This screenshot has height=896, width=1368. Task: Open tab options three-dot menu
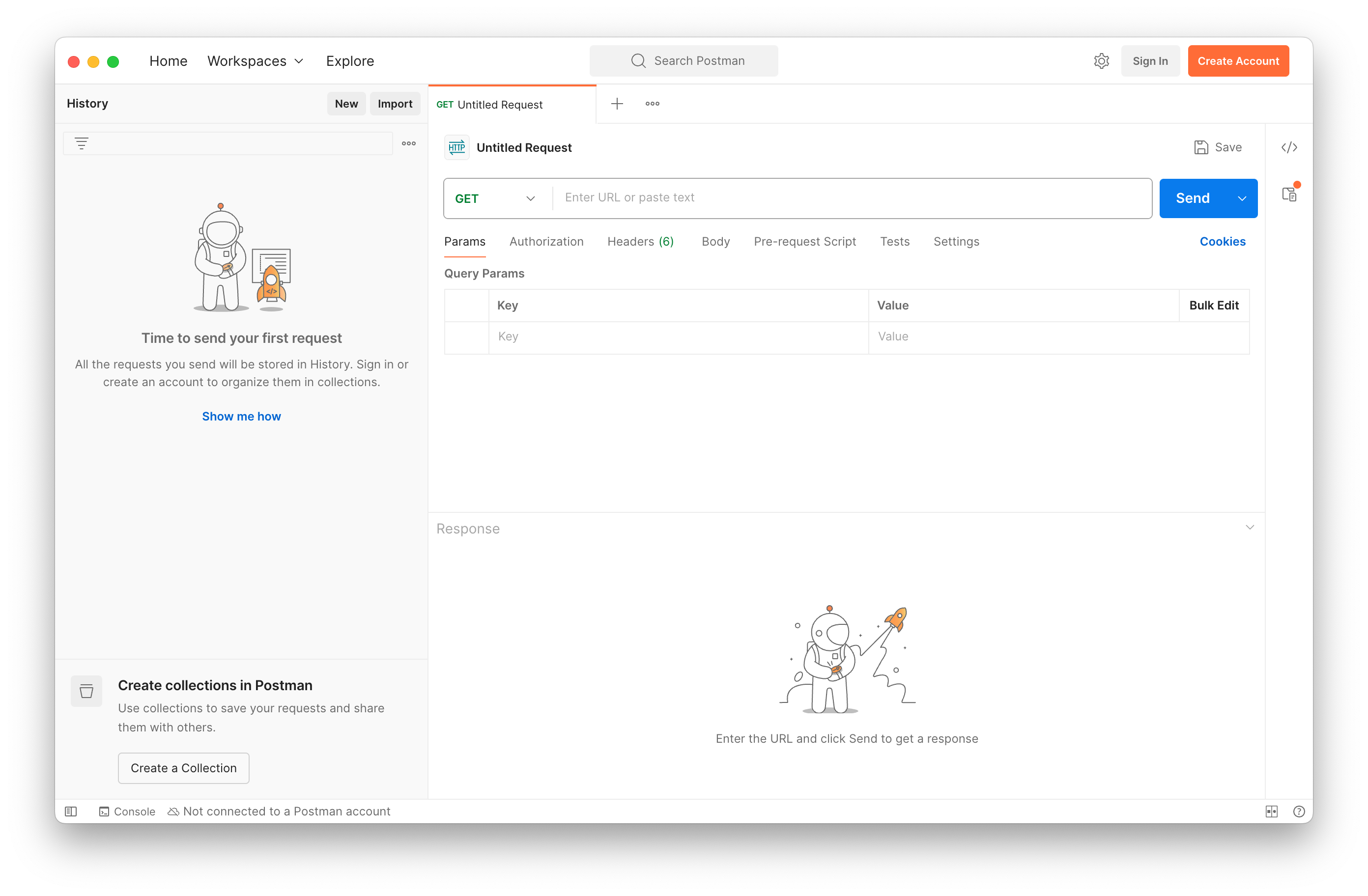(652, 104)
